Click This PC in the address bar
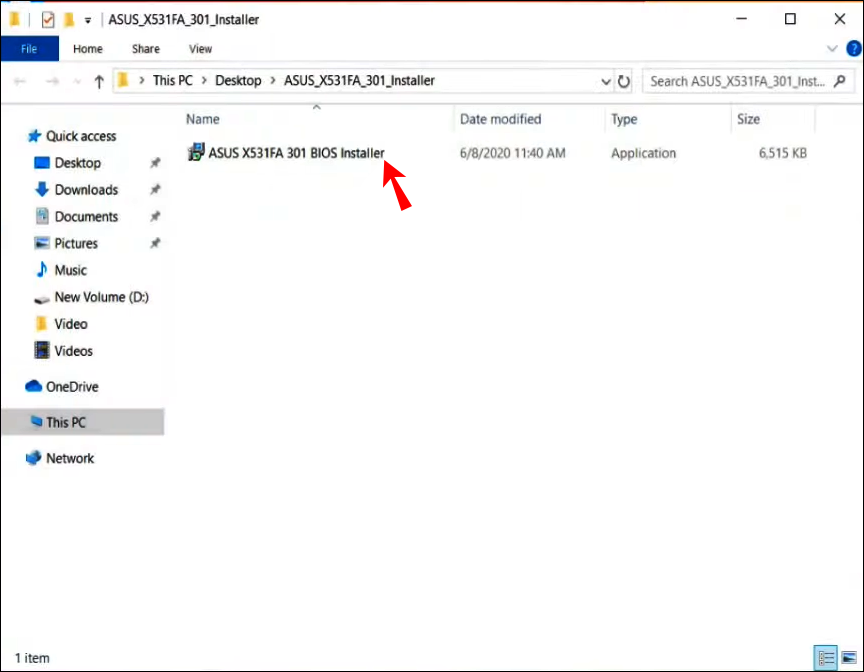This screenshot has height=672, width=864. pos(172,81)
